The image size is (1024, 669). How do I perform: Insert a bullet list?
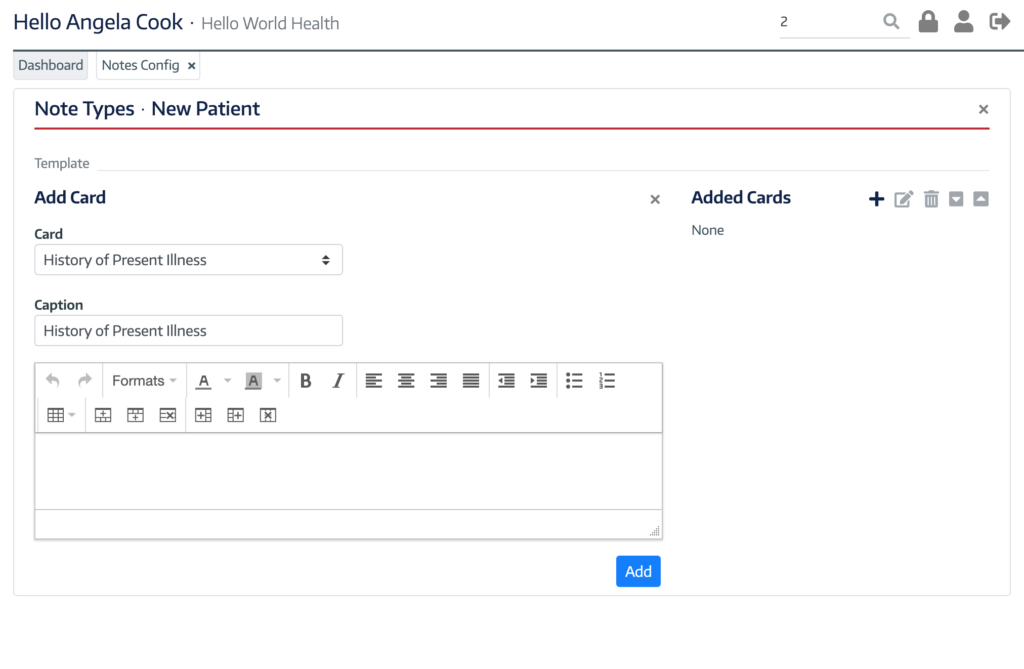tap(574, 381)
